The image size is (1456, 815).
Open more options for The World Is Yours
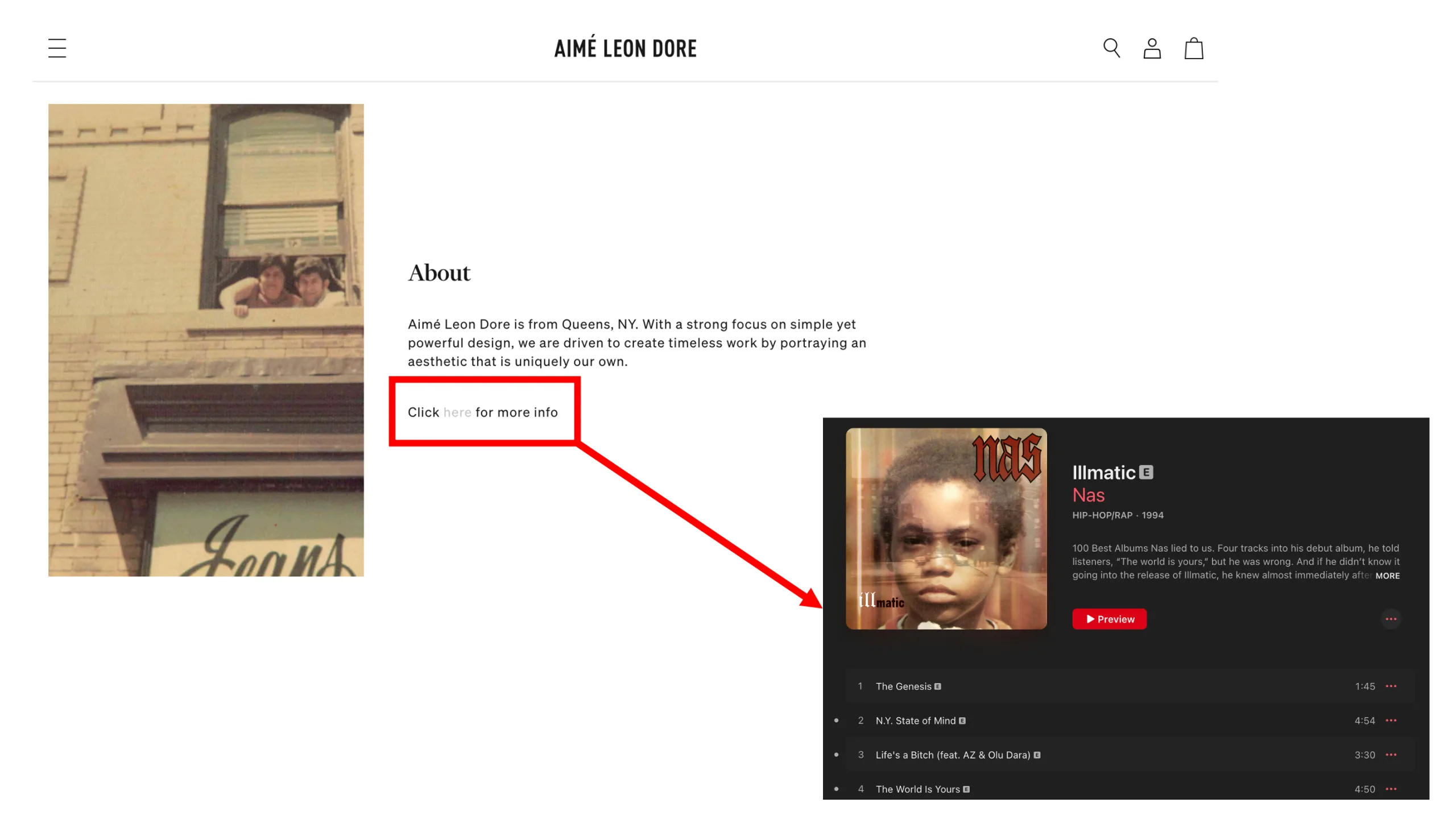(x=1391, y=789)
